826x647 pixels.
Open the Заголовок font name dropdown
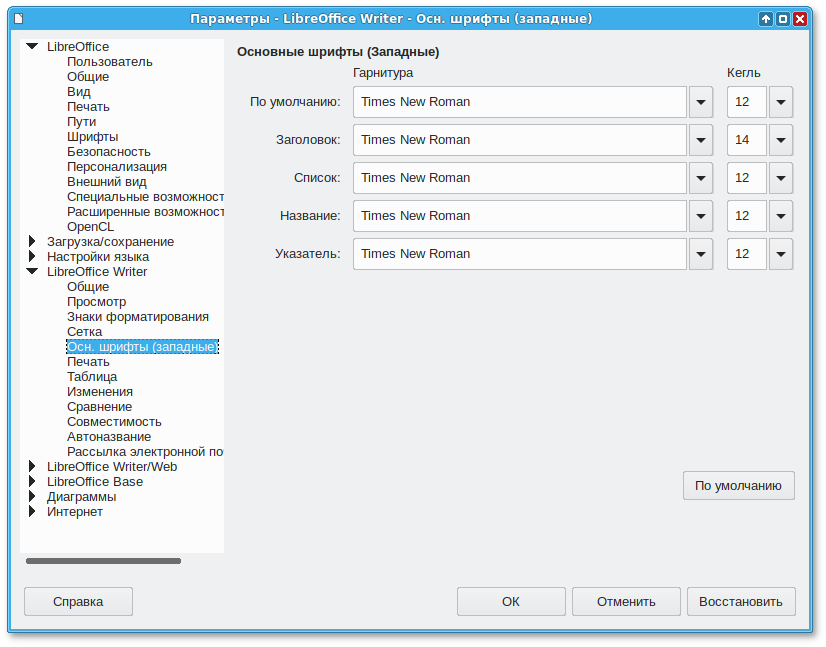tap(701, 140)
